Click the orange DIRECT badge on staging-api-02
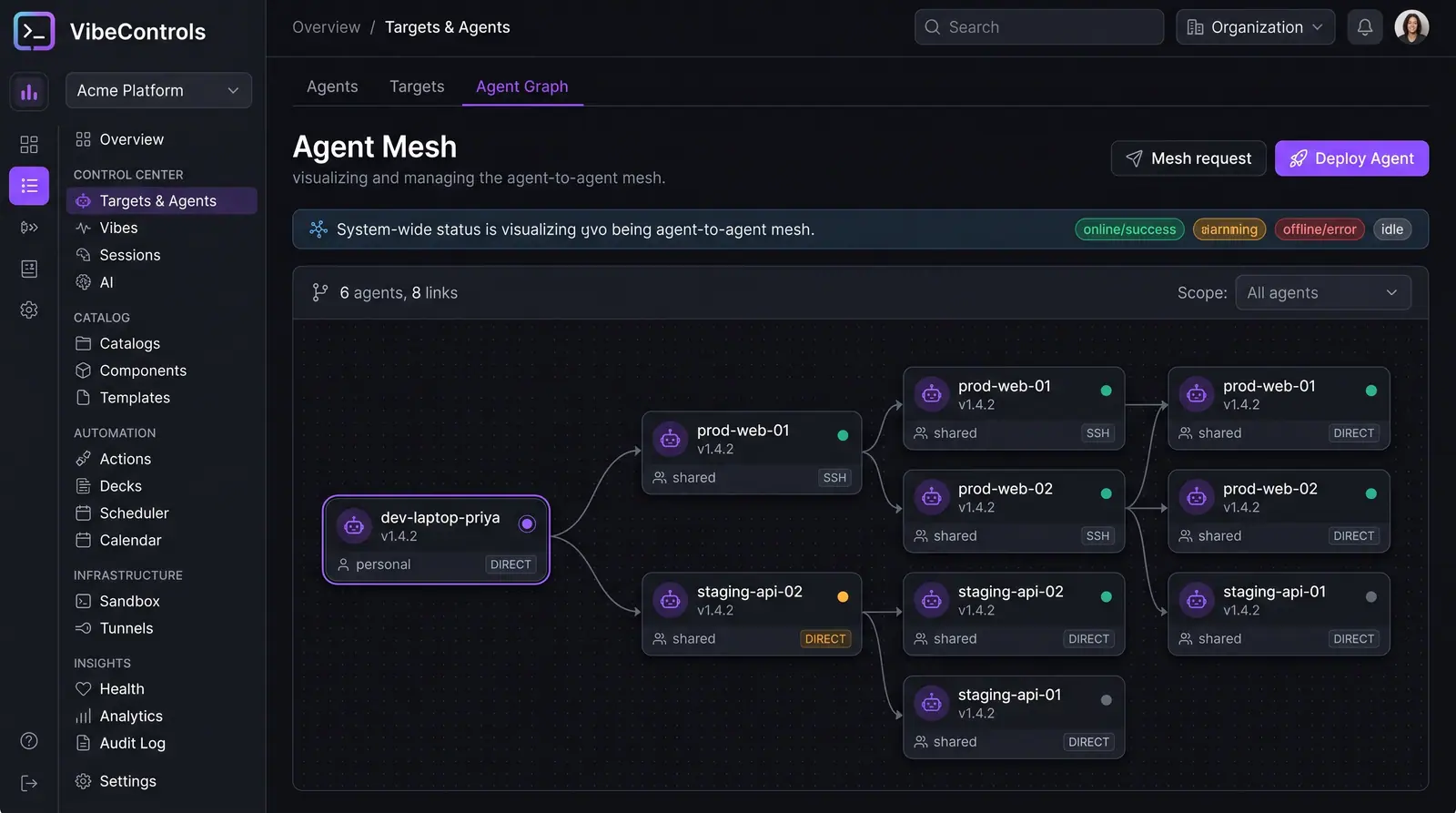The width and height of the screenshot is (1456, 813). pyautogui.click(x=825, y=639)
